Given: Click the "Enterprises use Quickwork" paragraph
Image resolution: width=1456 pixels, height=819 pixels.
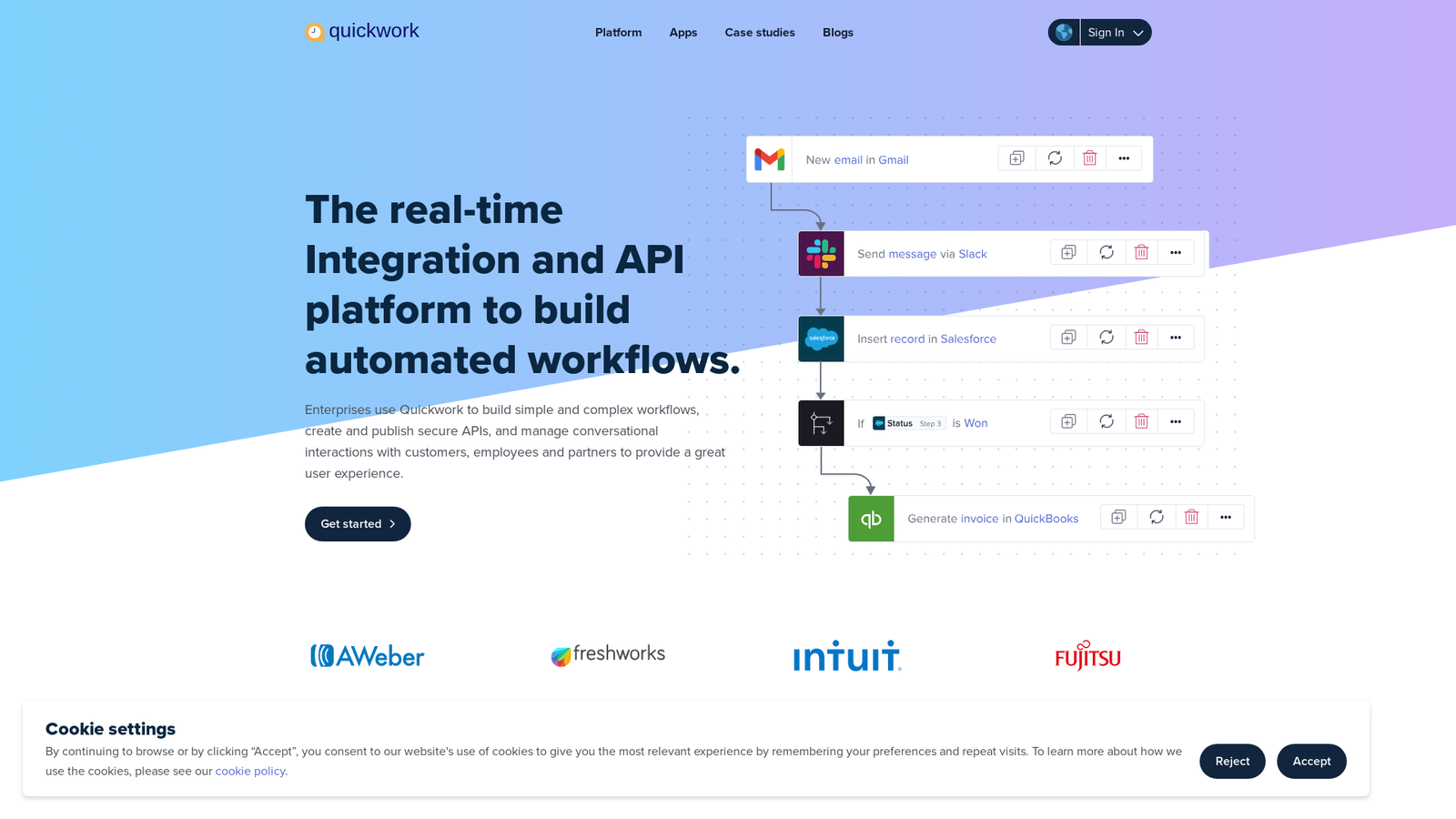Looking at the screenshot, I should (515, 441).
